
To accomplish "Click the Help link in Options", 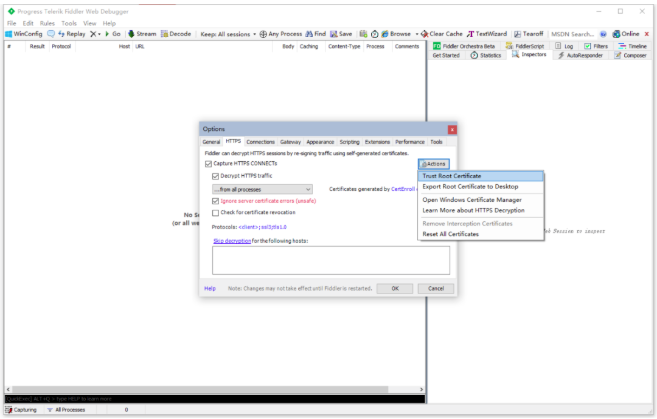I will point(210,289).
